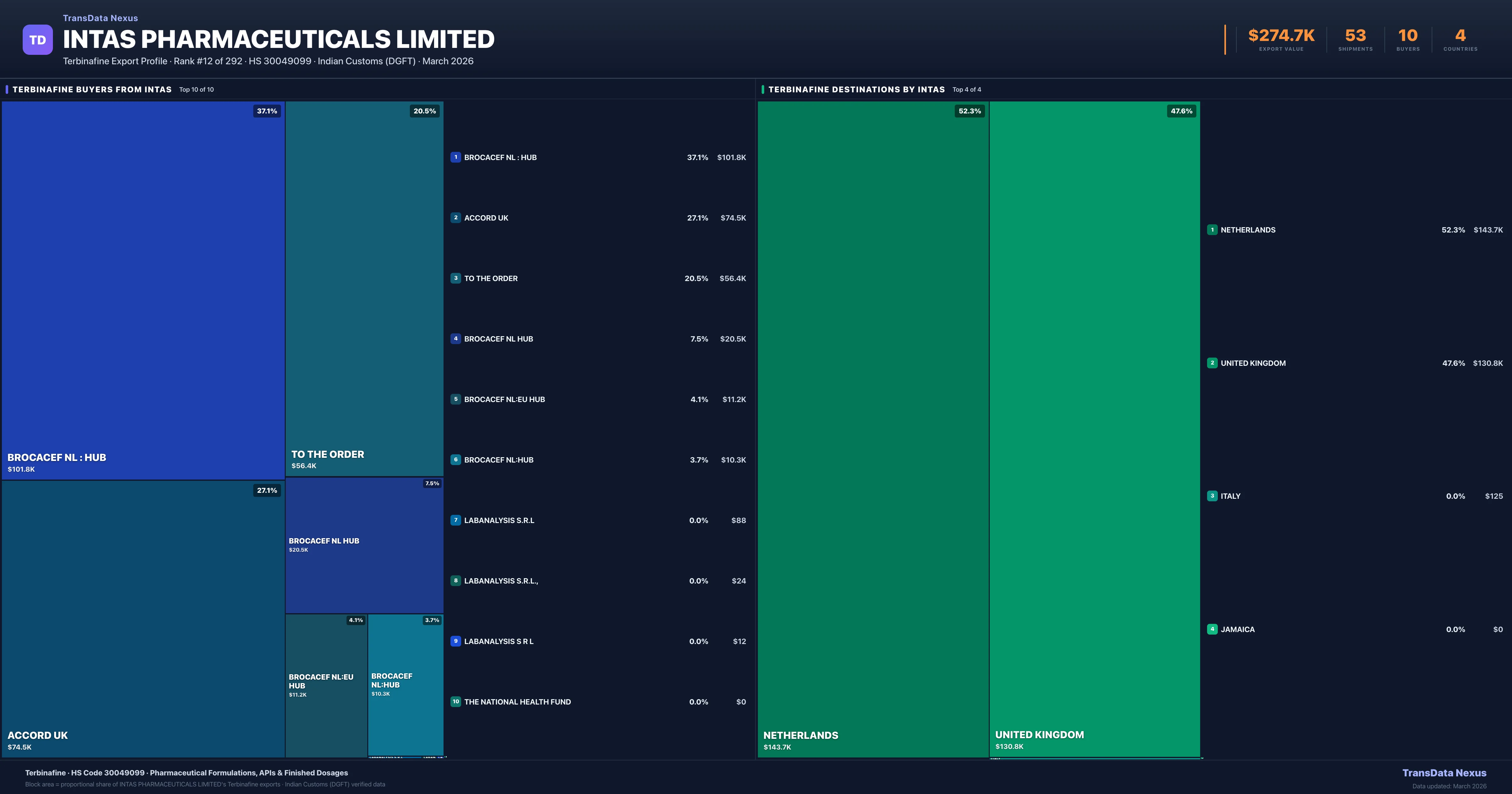Image resolution: width=1512 pixels, height=794 pixels.
Task: Select the rank 3 badge beside ITALY
Action: [1212, 496]
